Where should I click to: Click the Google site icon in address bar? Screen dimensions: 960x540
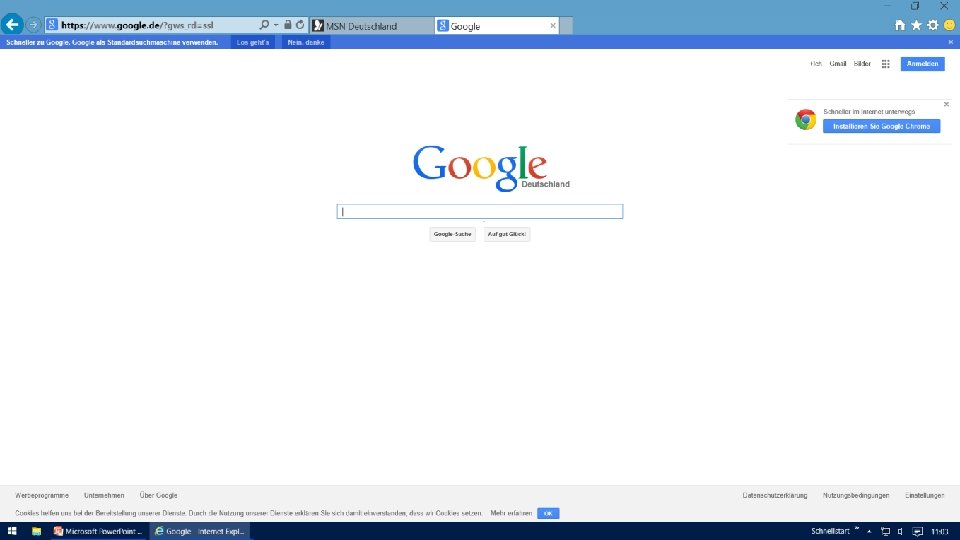coord(52,25)
